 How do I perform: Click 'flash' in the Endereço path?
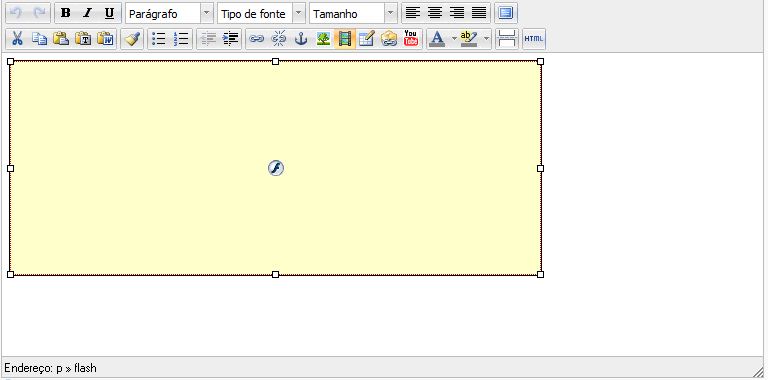coord(85,368)
